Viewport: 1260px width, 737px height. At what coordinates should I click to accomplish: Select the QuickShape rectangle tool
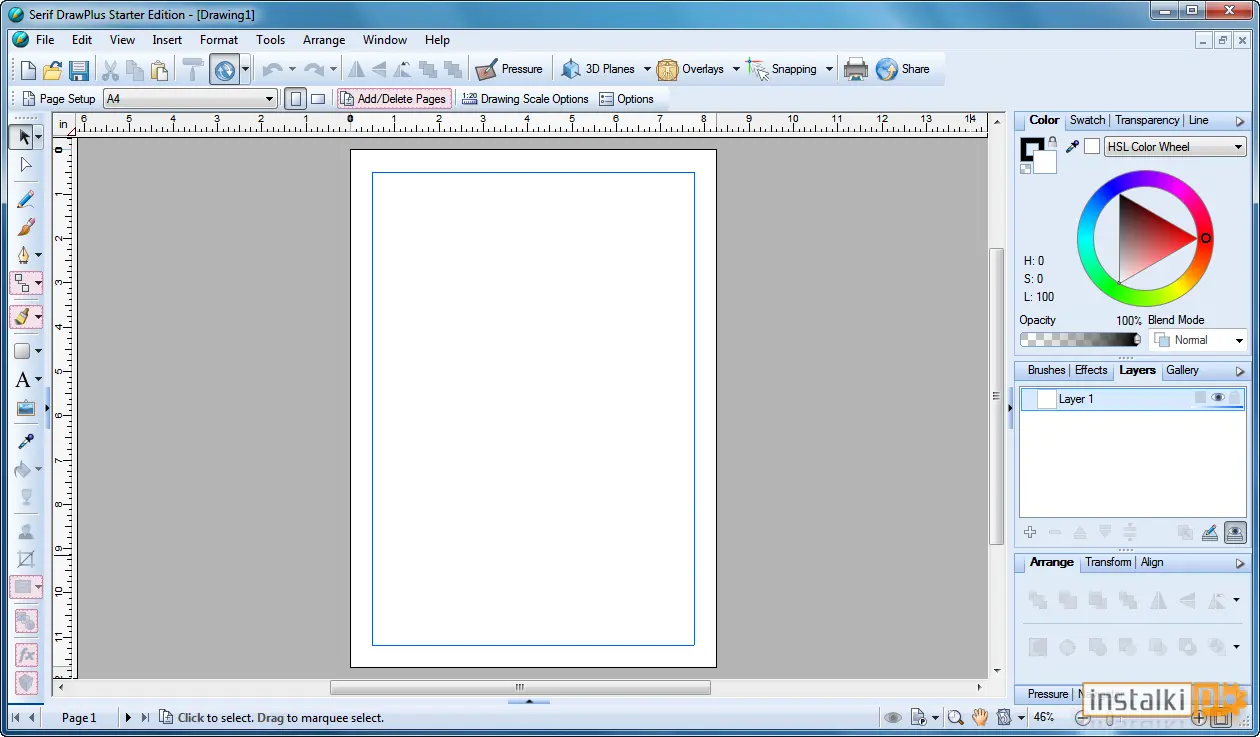point(22,351)
